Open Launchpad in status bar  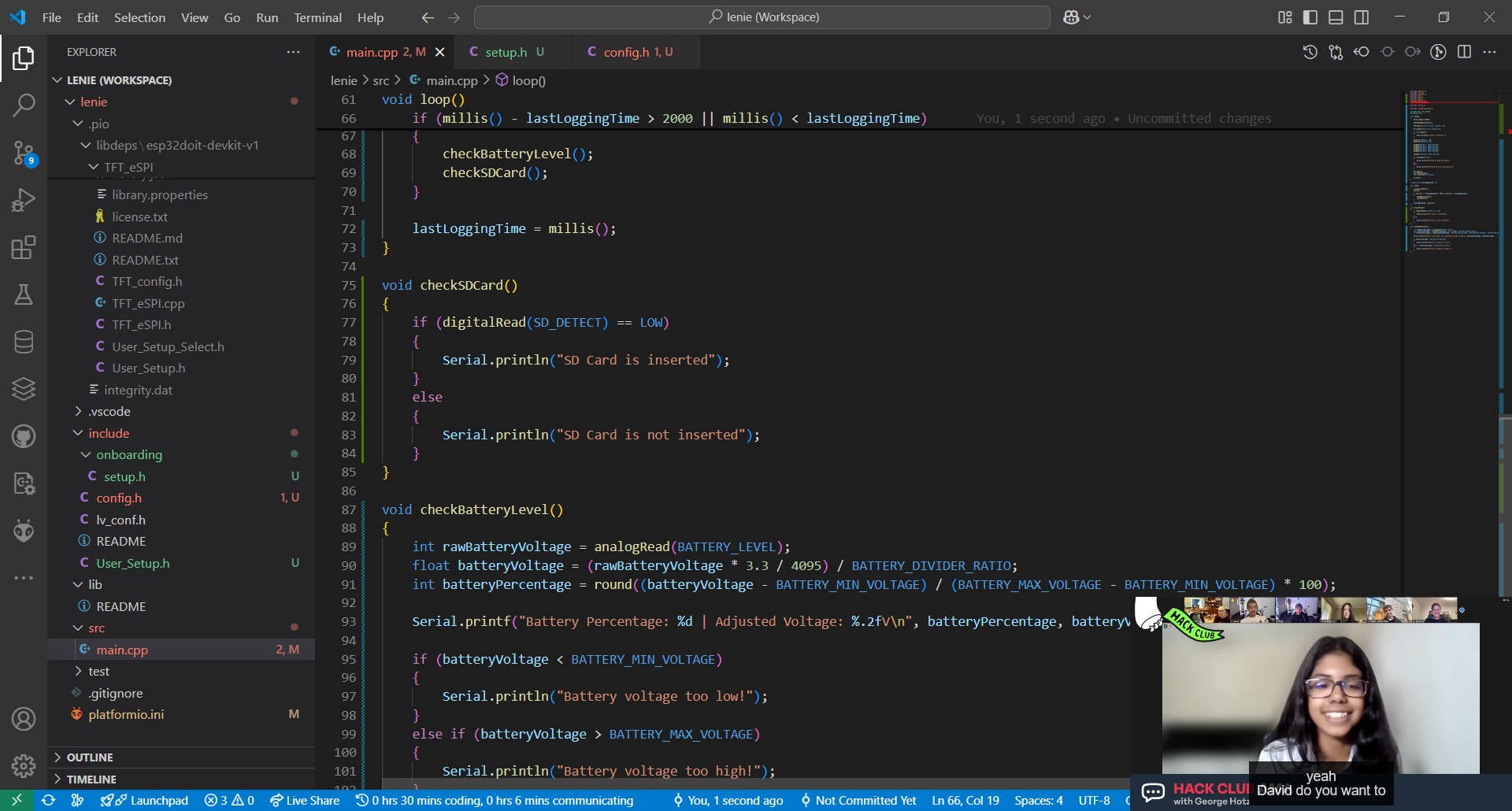point(144,800)
